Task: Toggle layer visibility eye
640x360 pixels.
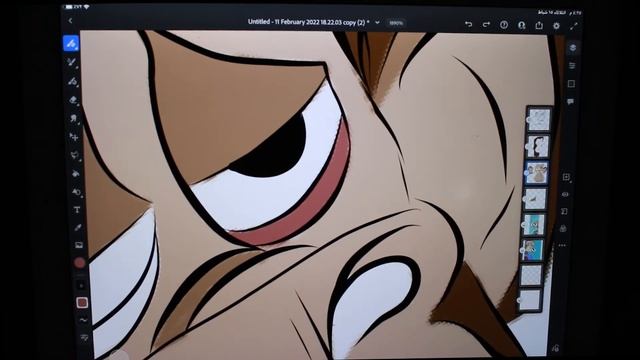Action: click(565, 194)
